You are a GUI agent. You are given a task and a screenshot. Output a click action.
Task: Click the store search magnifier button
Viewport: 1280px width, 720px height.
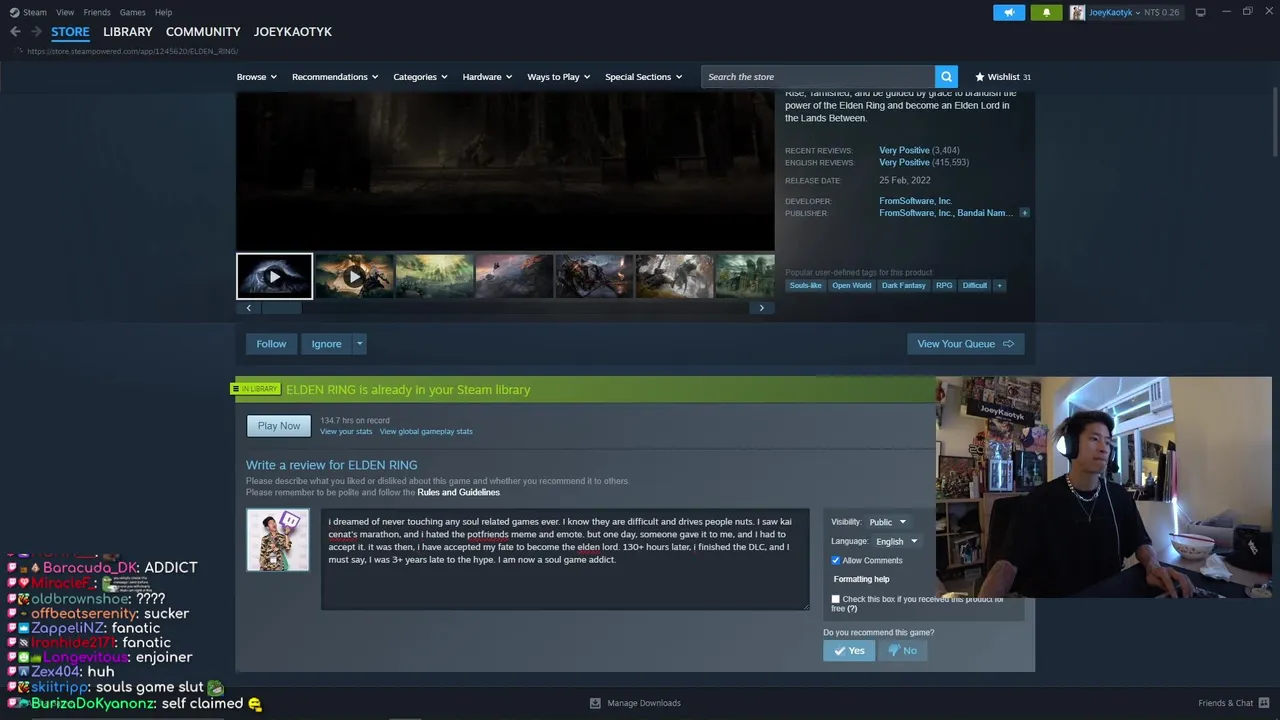coord(946,77)
